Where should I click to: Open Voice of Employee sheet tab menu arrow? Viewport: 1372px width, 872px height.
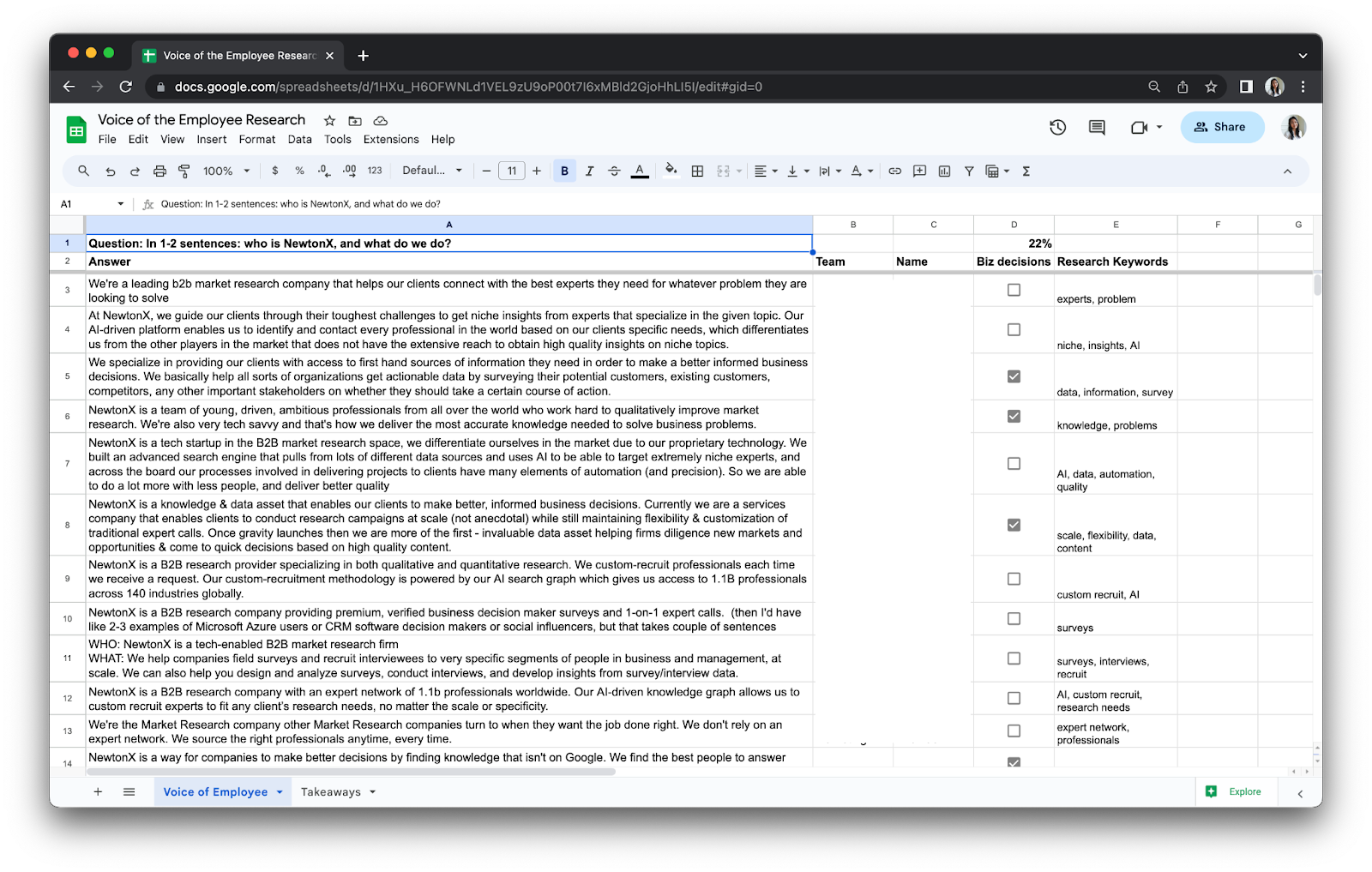point(280,792)
